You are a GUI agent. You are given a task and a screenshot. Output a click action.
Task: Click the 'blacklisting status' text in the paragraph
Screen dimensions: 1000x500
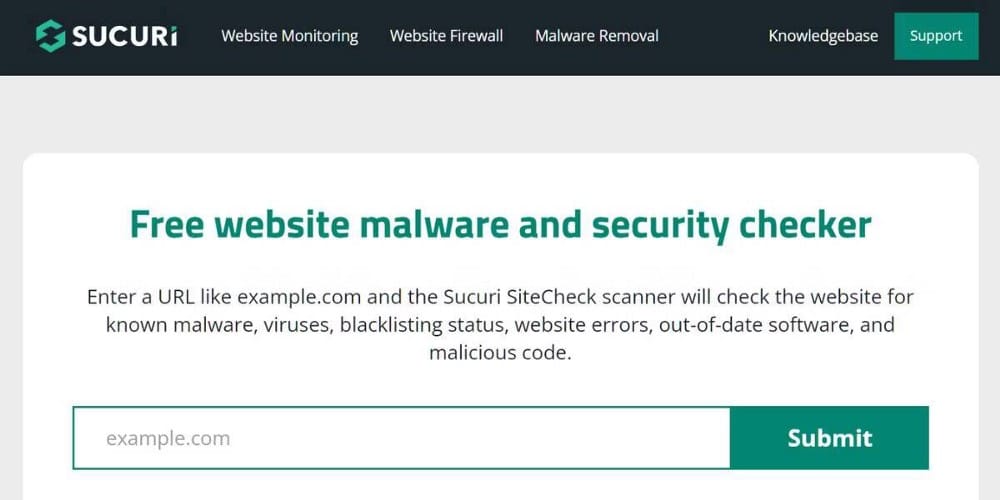pos(421,325)
